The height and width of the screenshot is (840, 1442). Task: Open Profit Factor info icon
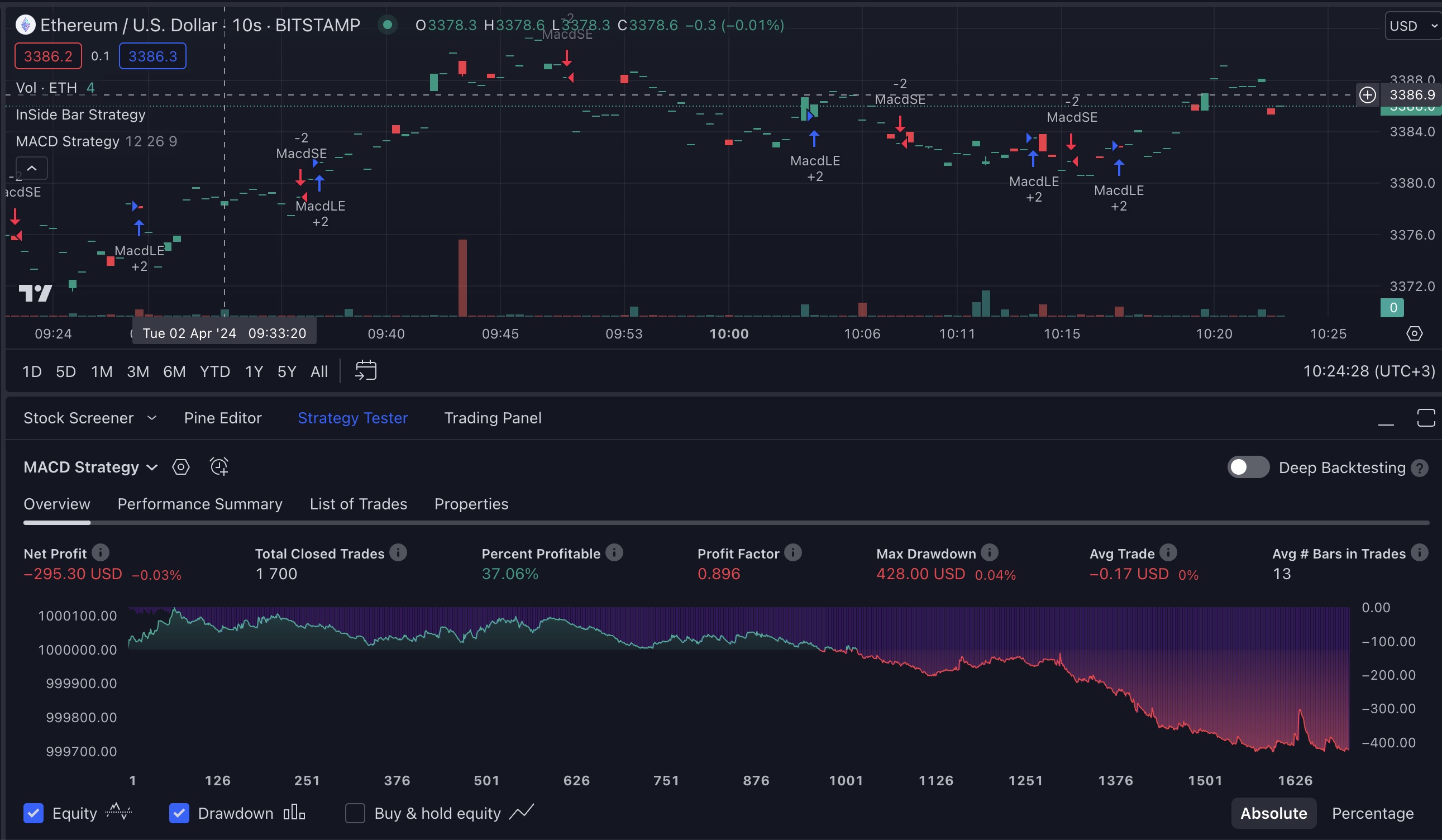[793, 553]
